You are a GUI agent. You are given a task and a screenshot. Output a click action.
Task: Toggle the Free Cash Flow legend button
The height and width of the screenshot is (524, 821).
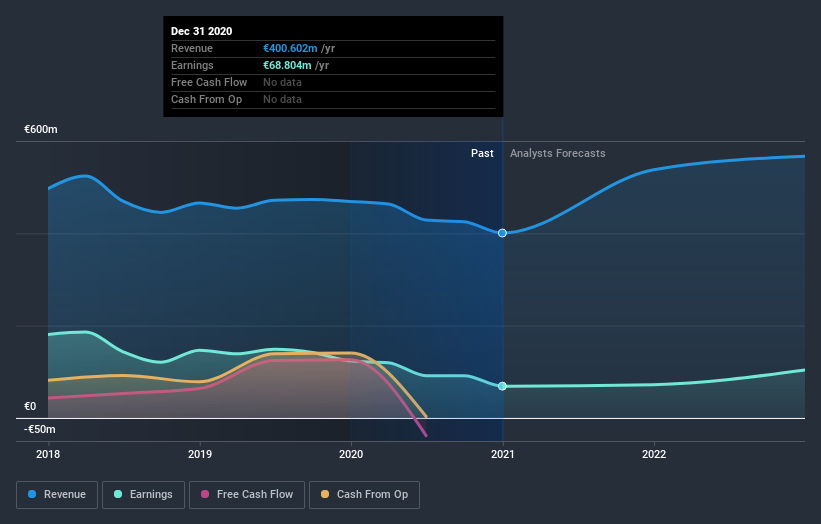click(247, 495)
